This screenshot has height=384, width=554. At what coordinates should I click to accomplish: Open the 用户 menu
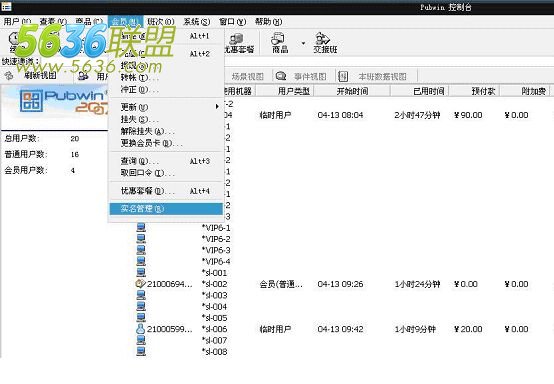coord(17,22)
